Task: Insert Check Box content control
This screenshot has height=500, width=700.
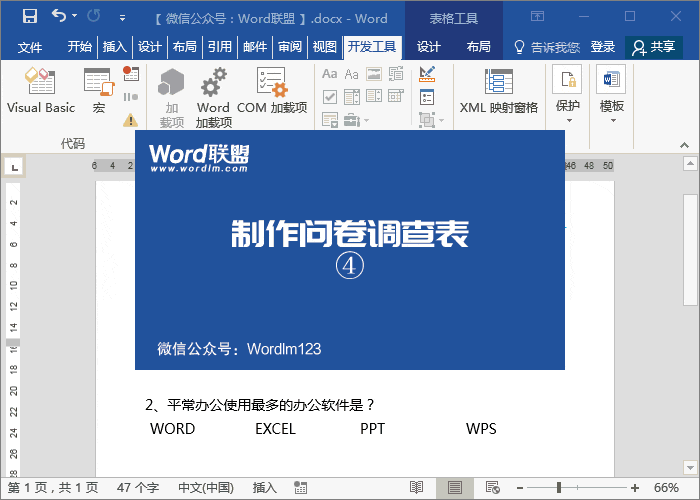Action: [x=329, y=96]
